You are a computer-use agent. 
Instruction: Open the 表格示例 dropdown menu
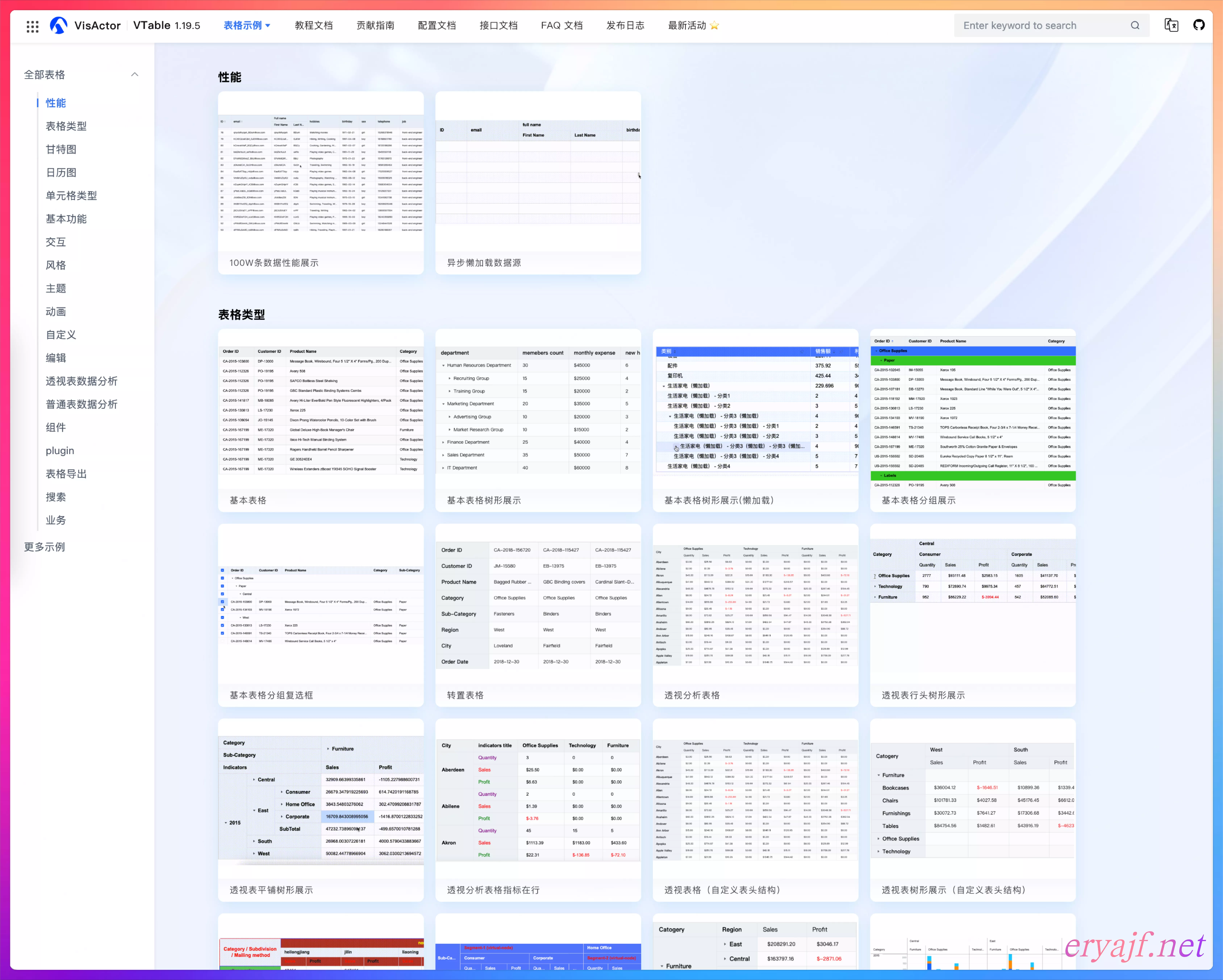click(247, 26)
